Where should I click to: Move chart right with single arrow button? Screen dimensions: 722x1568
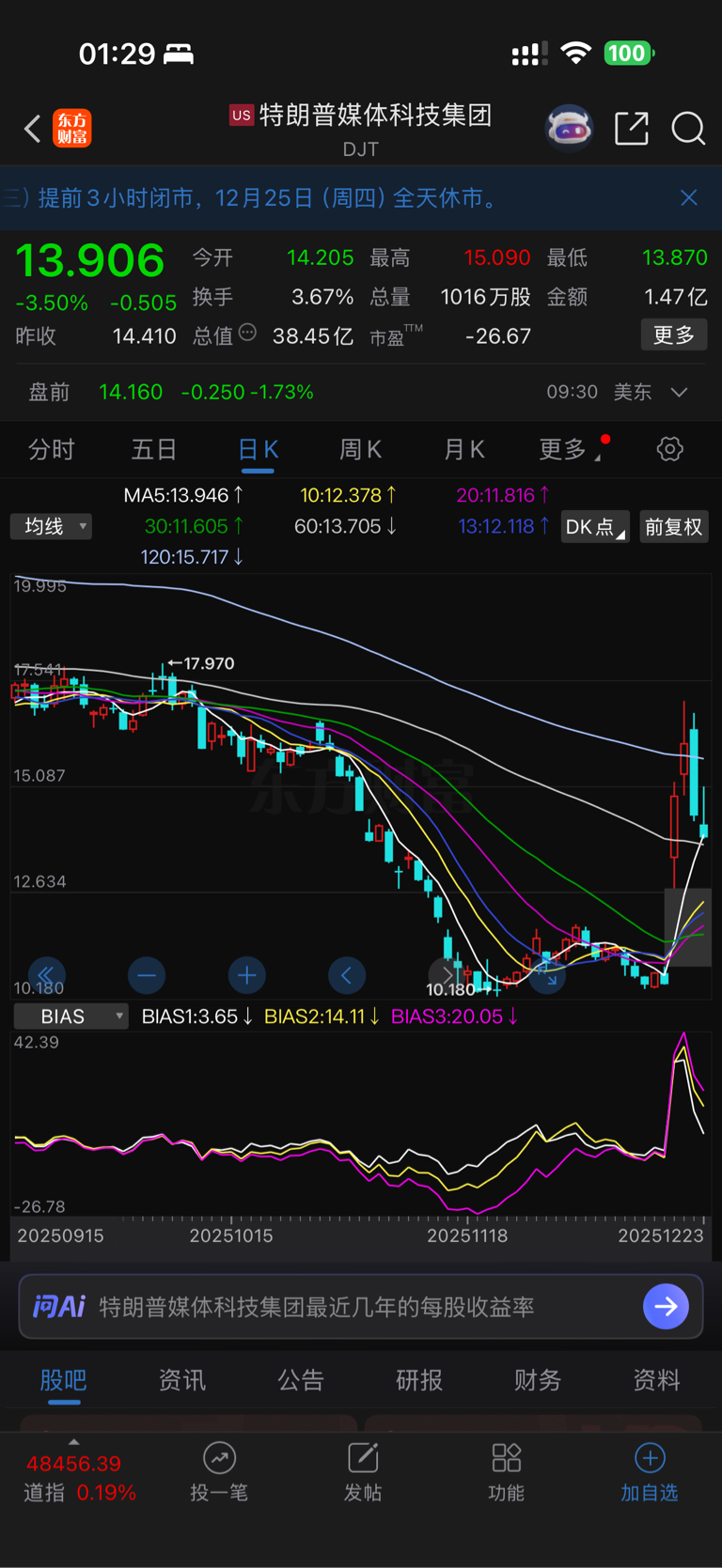pos(447,975)
